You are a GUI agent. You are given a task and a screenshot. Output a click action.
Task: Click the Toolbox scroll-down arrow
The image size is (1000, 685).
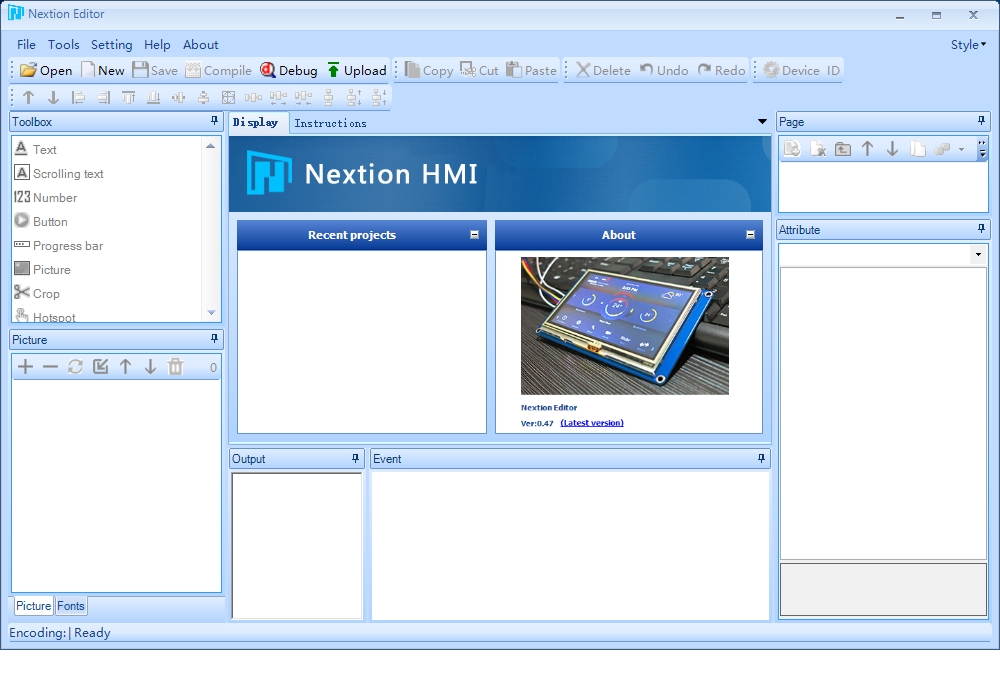211,313
